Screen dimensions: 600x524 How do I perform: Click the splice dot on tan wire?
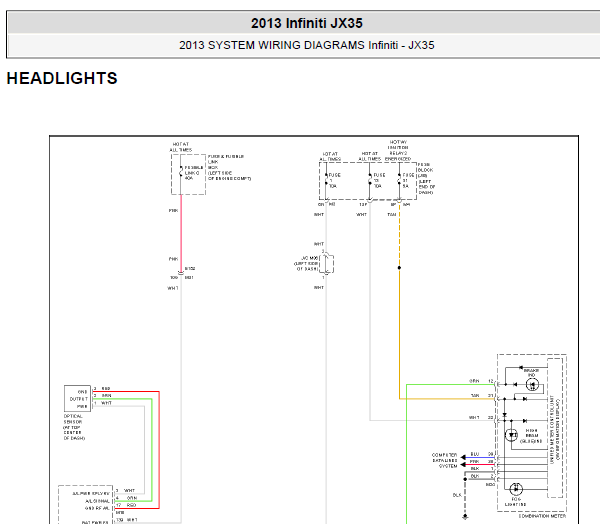[x=399, y=268]
